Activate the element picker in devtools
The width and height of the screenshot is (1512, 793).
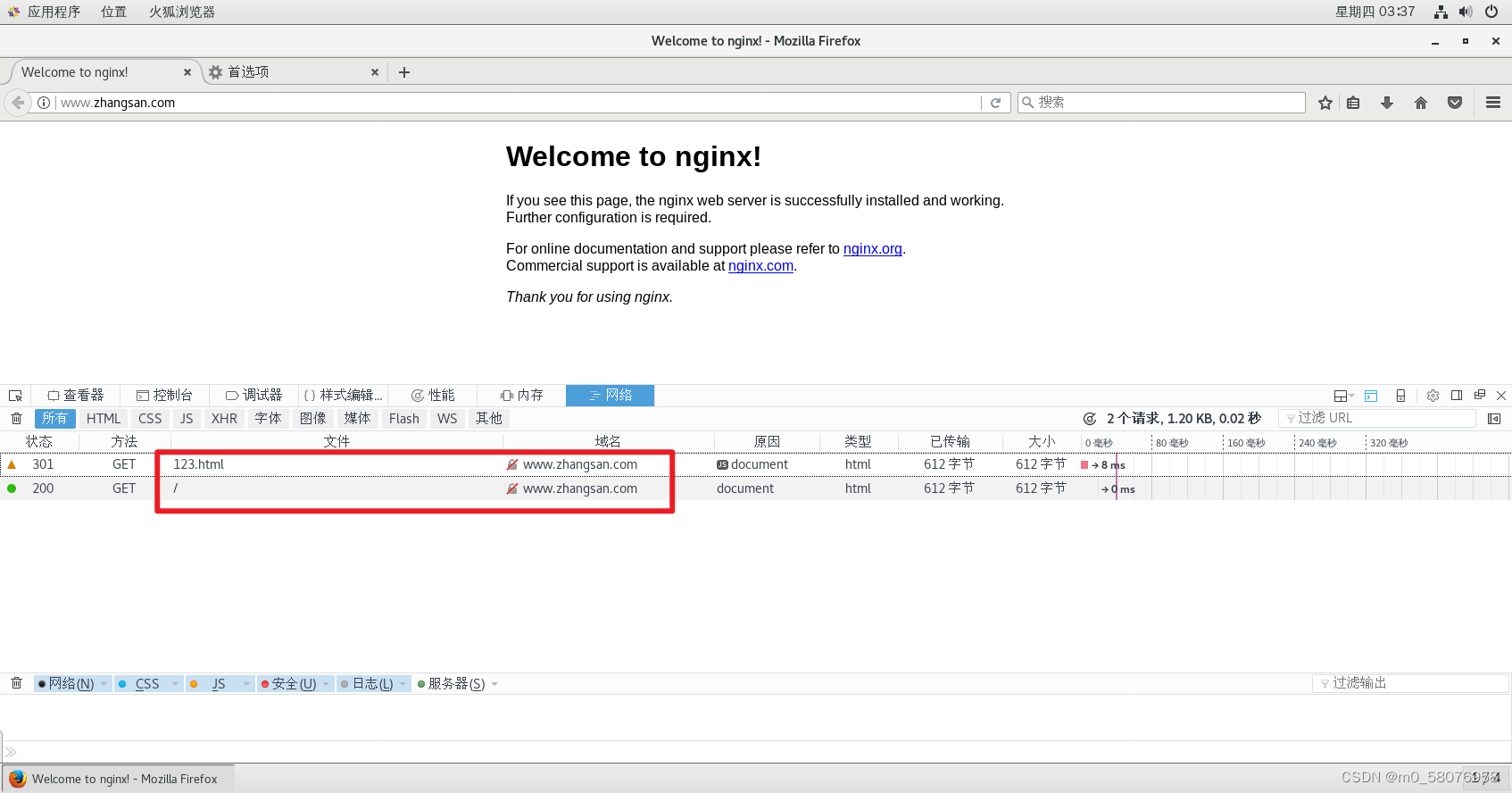[15, 396]
